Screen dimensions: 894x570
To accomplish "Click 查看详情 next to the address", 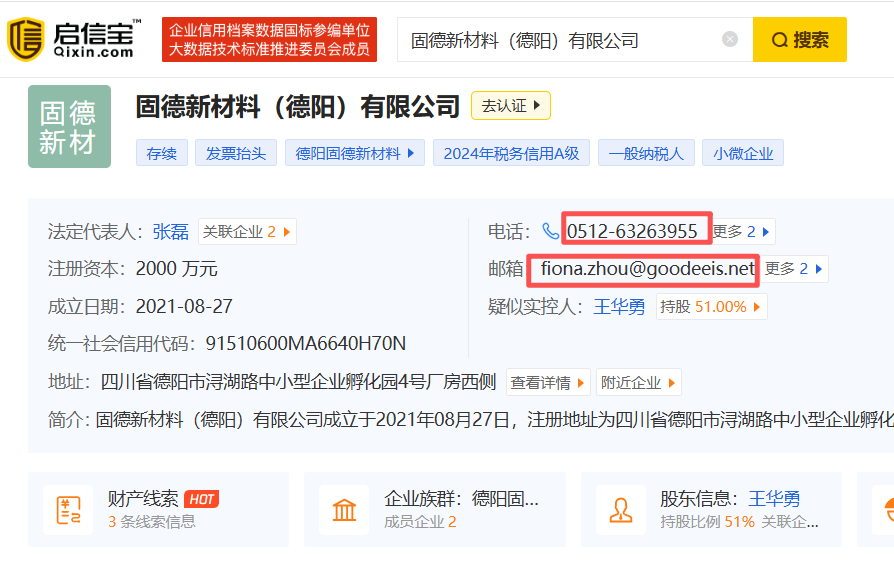I will (x=548, y=382).
